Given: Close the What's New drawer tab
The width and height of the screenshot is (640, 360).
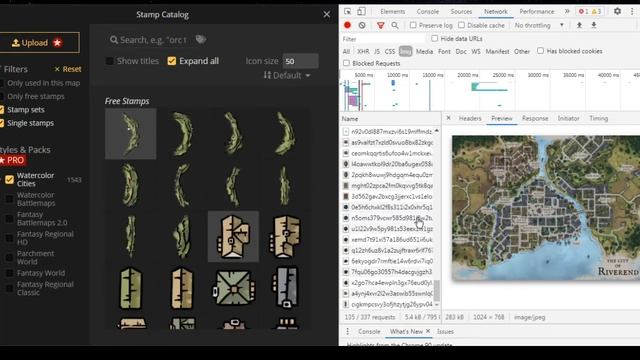Looking at the screenshot, I should pyautogui.click(x=428, y=331).
